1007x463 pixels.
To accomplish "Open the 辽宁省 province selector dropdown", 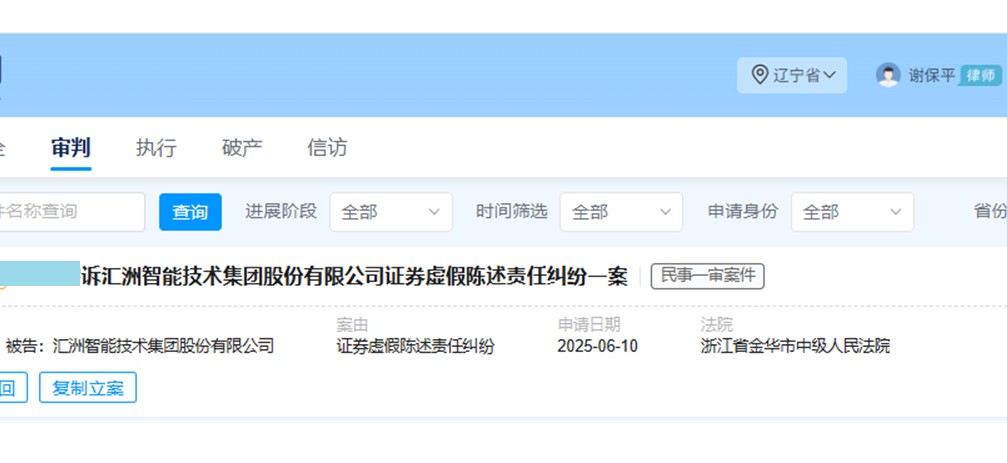I will [x=792, y=75].
